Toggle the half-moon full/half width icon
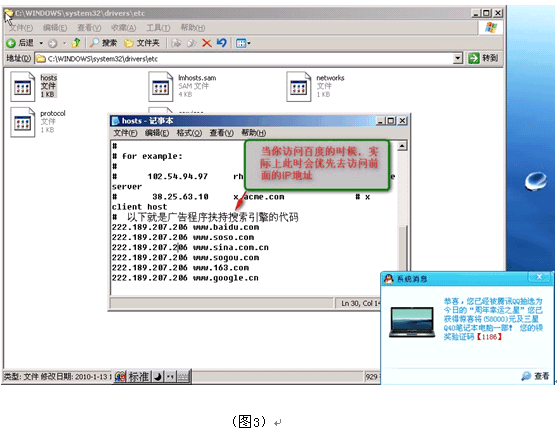Image resolution: width=557 pixels, height=442 pixels. pos(158,377)
